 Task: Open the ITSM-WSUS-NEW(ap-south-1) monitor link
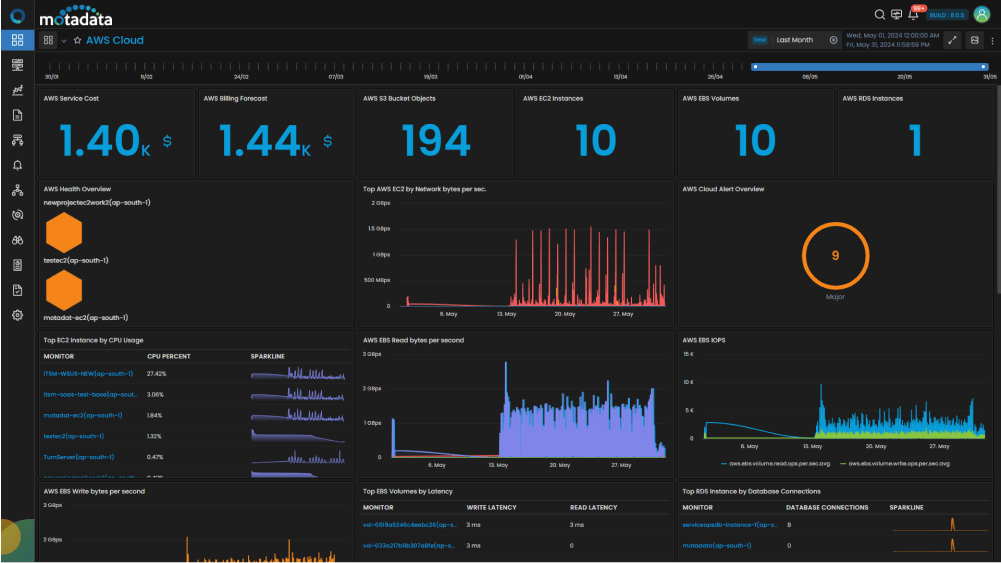88,374
